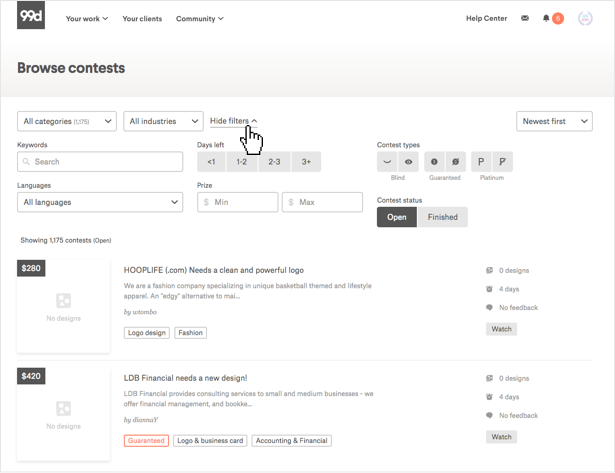This screenshot has height=473, width=615.
Task: Select Finished contest status
Action: tap(442, 217)
